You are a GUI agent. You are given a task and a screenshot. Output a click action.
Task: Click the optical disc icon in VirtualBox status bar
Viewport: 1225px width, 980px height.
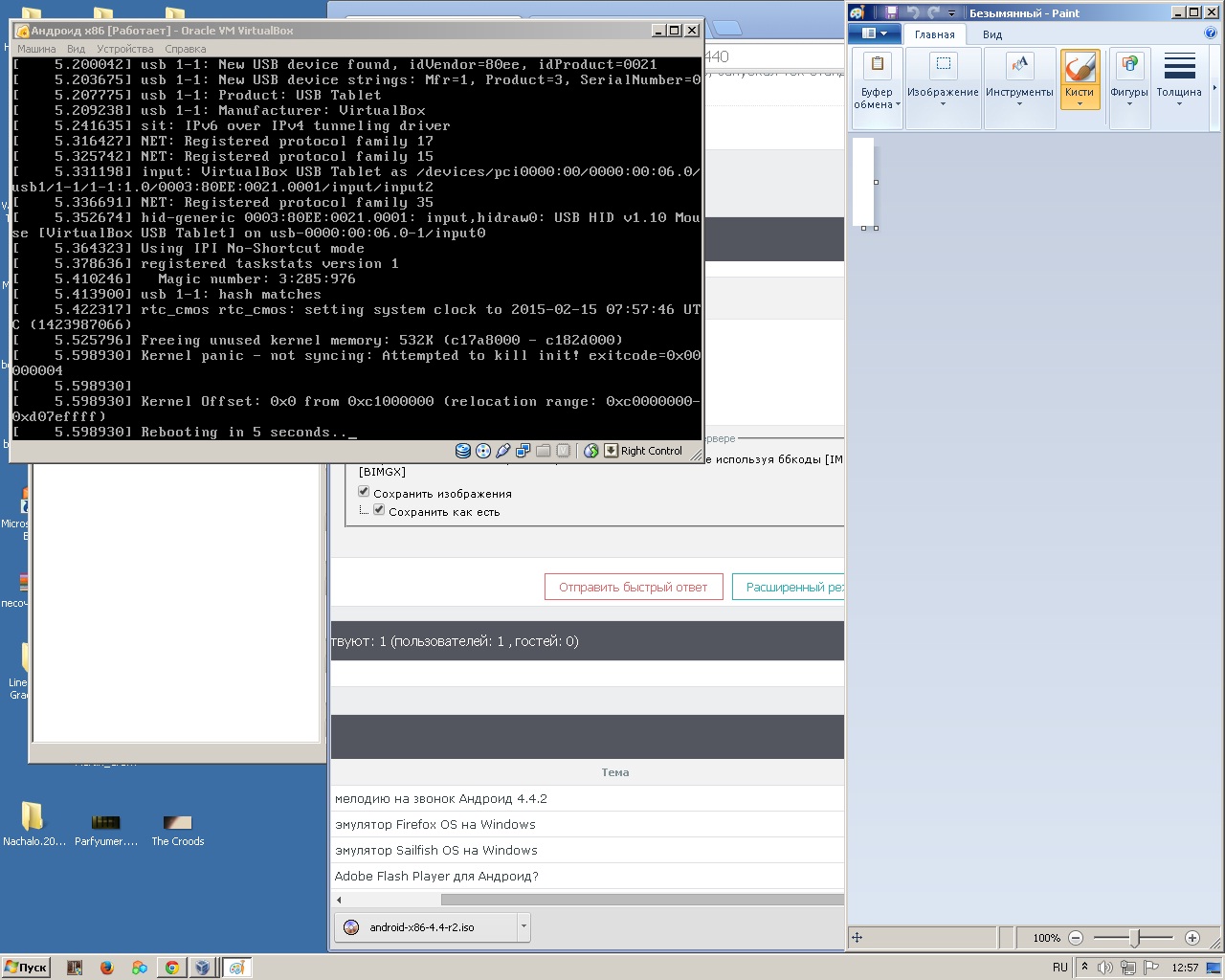click(483, 451)
